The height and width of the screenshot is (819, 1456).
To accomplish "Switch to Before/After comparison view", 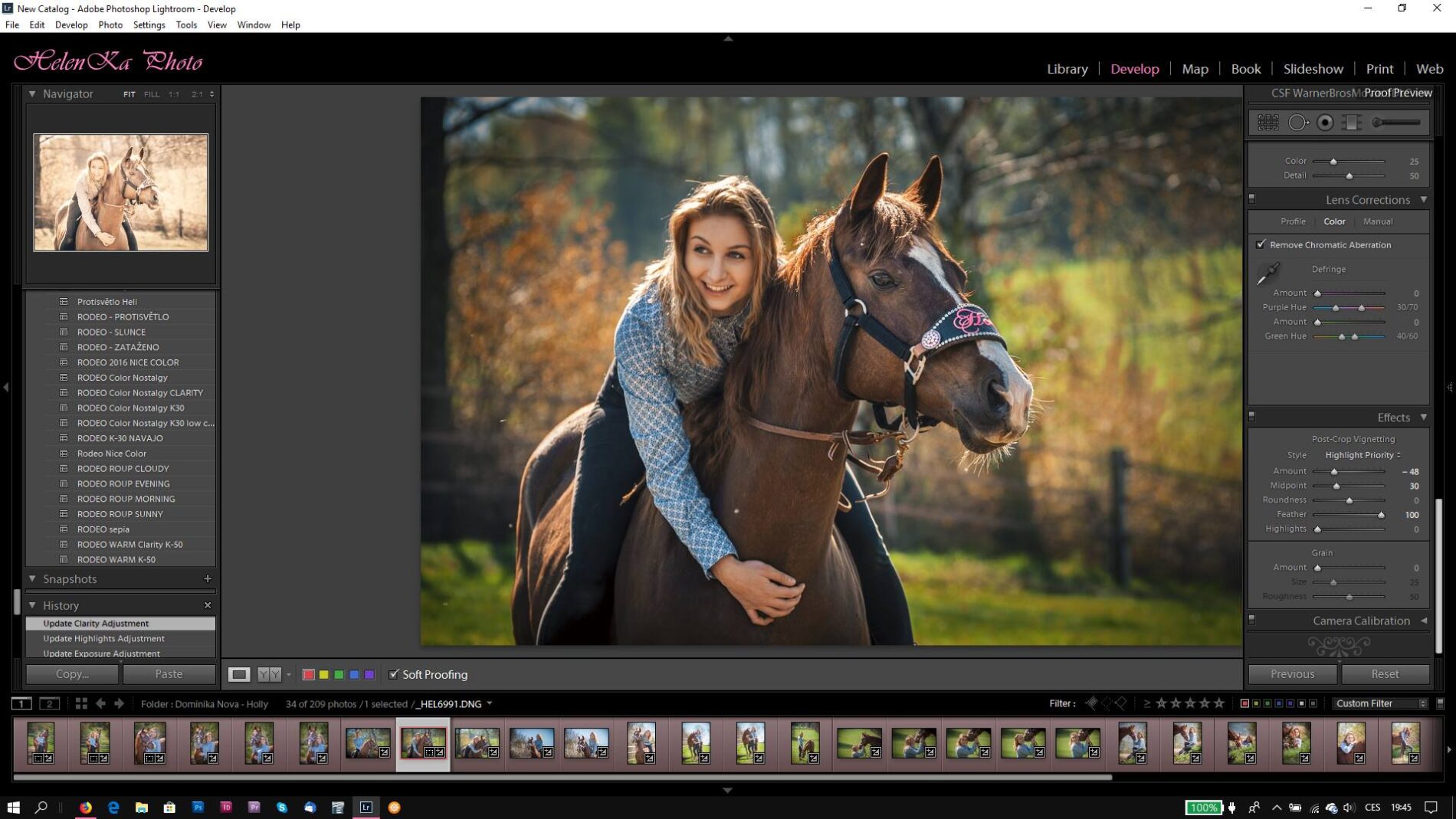I will [x=269, y=674].
